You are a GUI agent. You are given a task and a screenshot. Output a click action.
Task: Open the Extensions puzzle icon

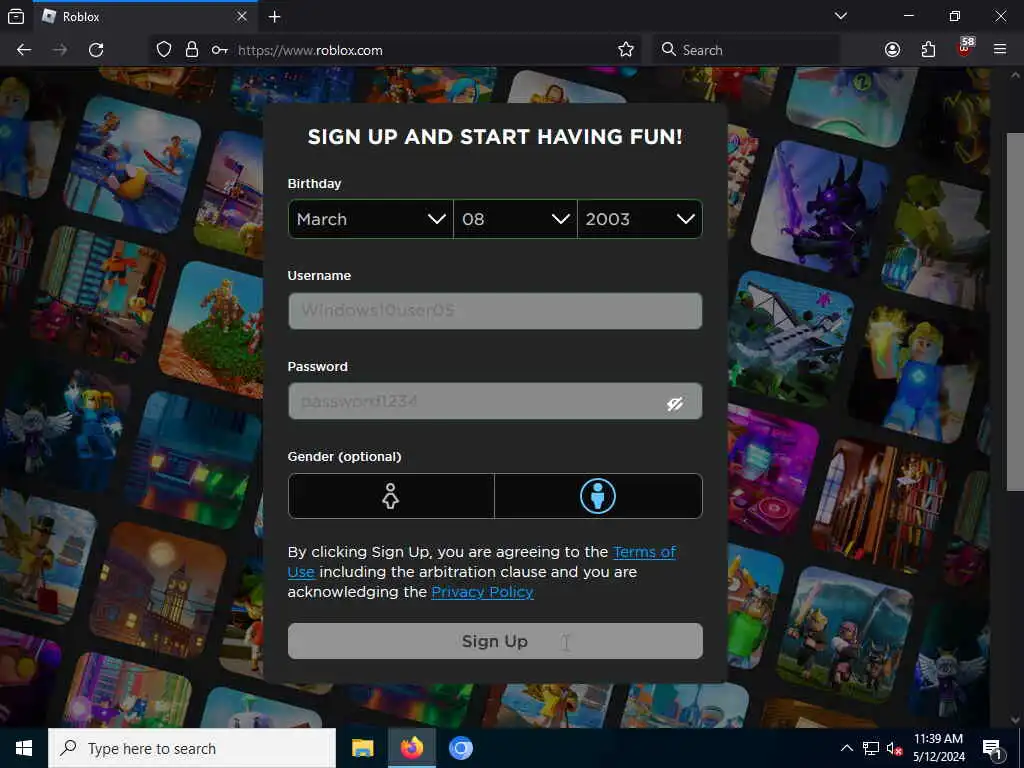(x=928, y=50)
